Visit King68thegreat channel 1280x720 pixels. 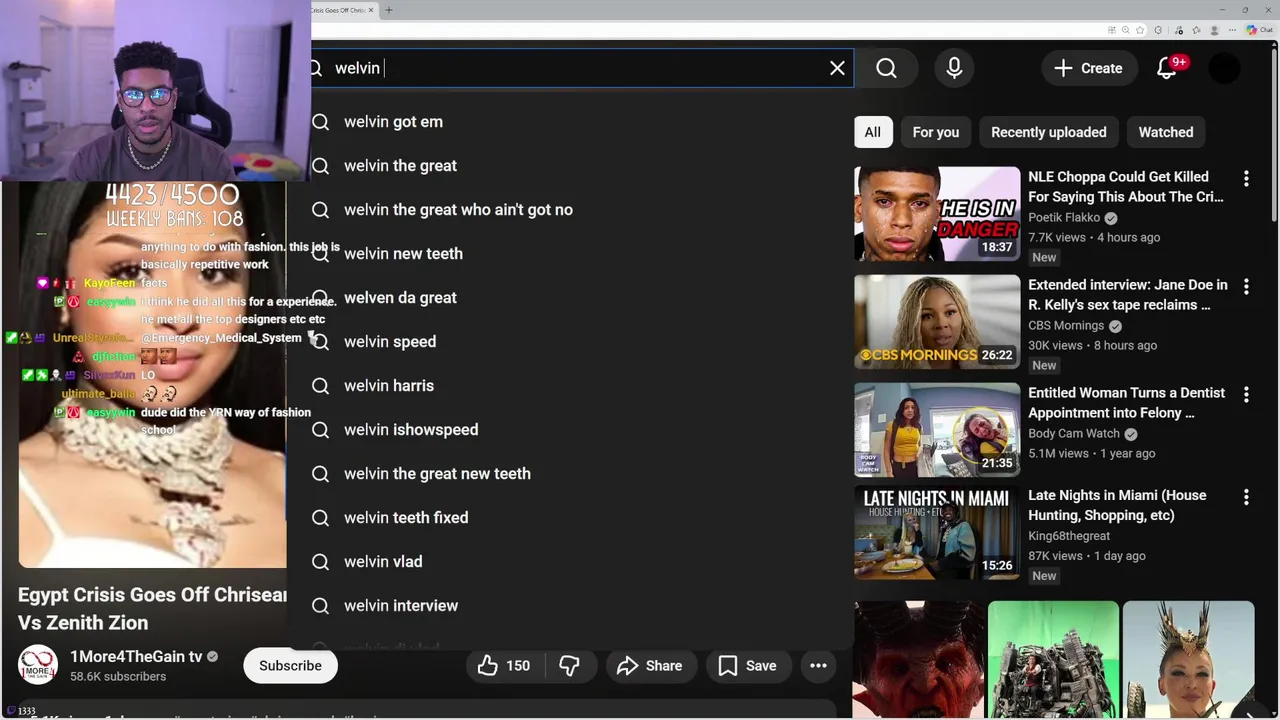point(1069,536)
